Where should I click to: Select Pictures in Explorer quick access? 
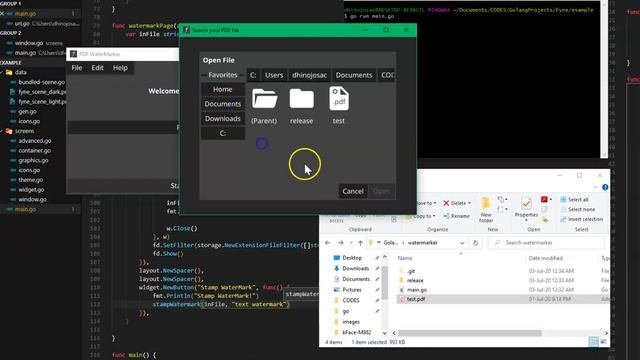pyautogui.click(x=348, y=290)
